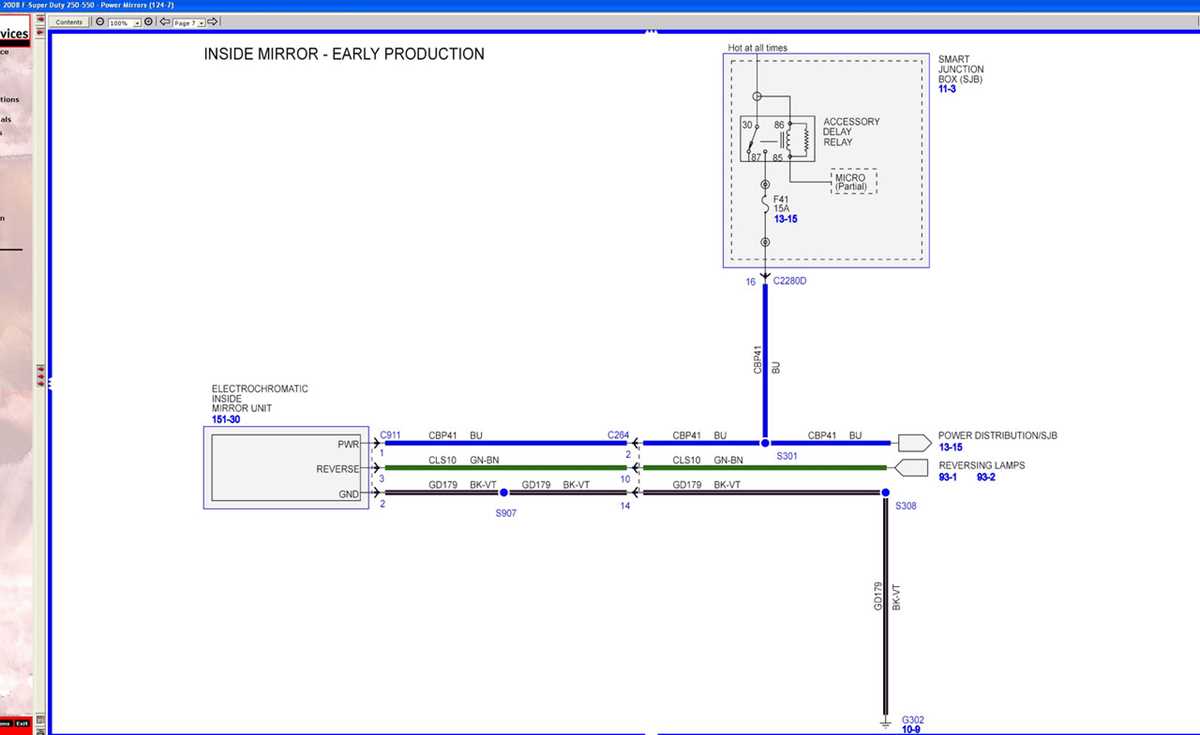Follow the G302 ground reference 10-9
The height and width of the screenshot is (735, 1200).
[x=911, y=730]
